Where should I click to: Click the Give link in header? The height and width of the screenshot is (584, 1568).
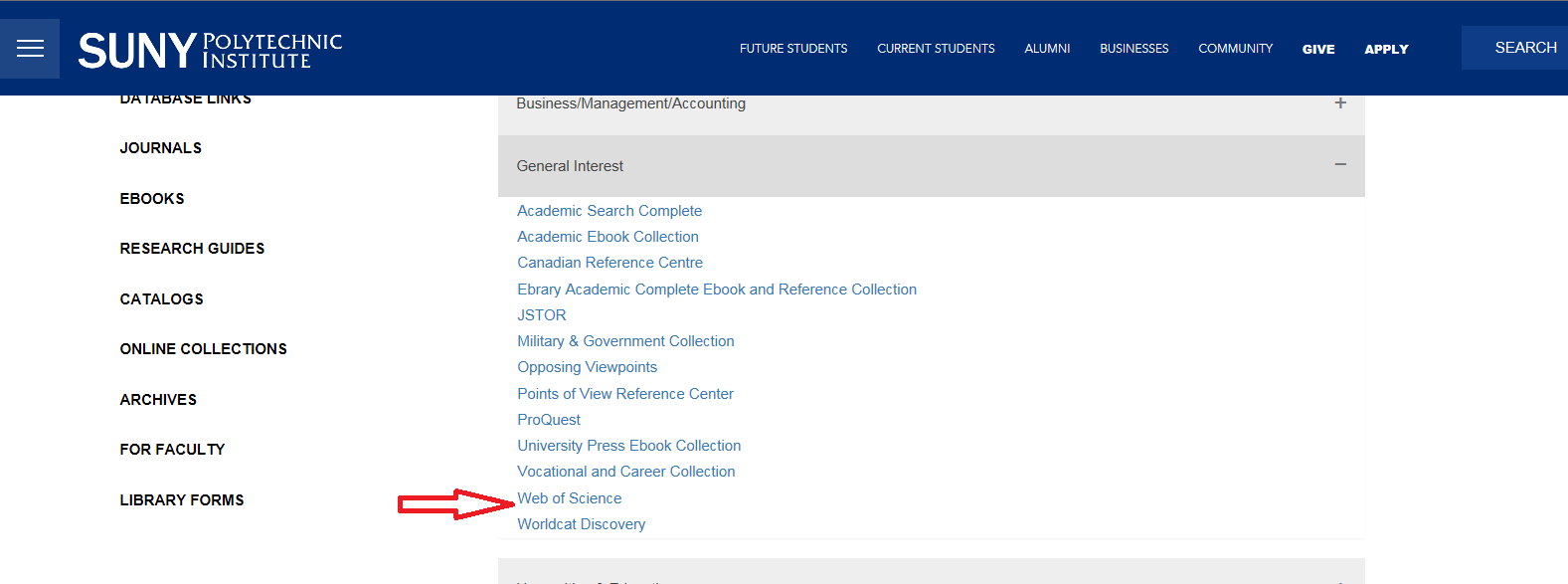pos(1318,49)
